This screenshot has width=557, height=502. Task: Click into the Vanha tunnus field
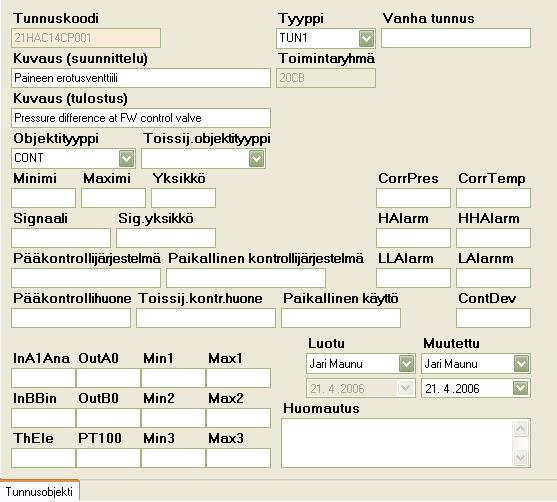456,38
